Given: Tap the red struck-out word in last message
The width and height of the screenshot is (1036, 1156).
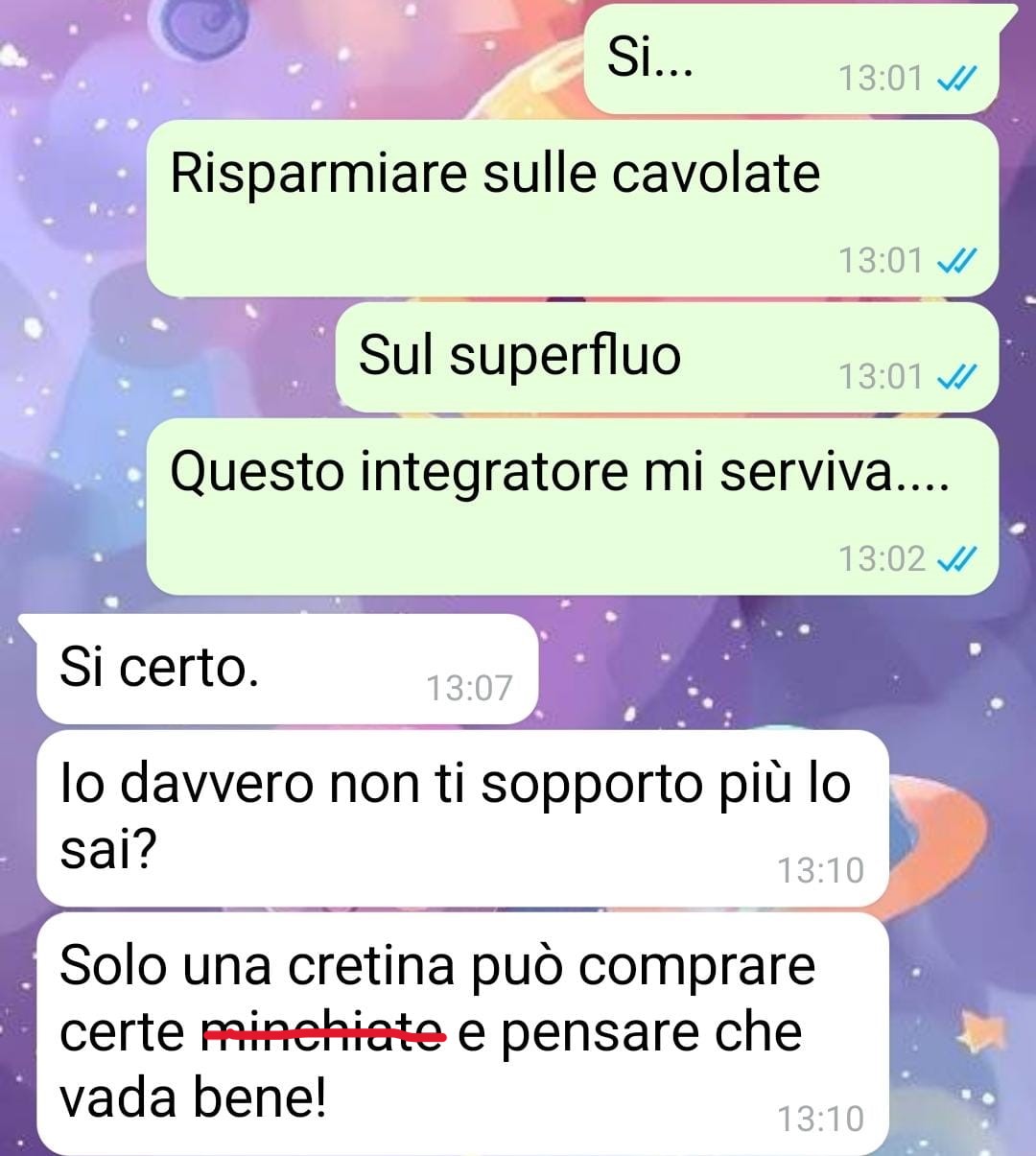Looking at the screenshot, I should pos(325,1034).
